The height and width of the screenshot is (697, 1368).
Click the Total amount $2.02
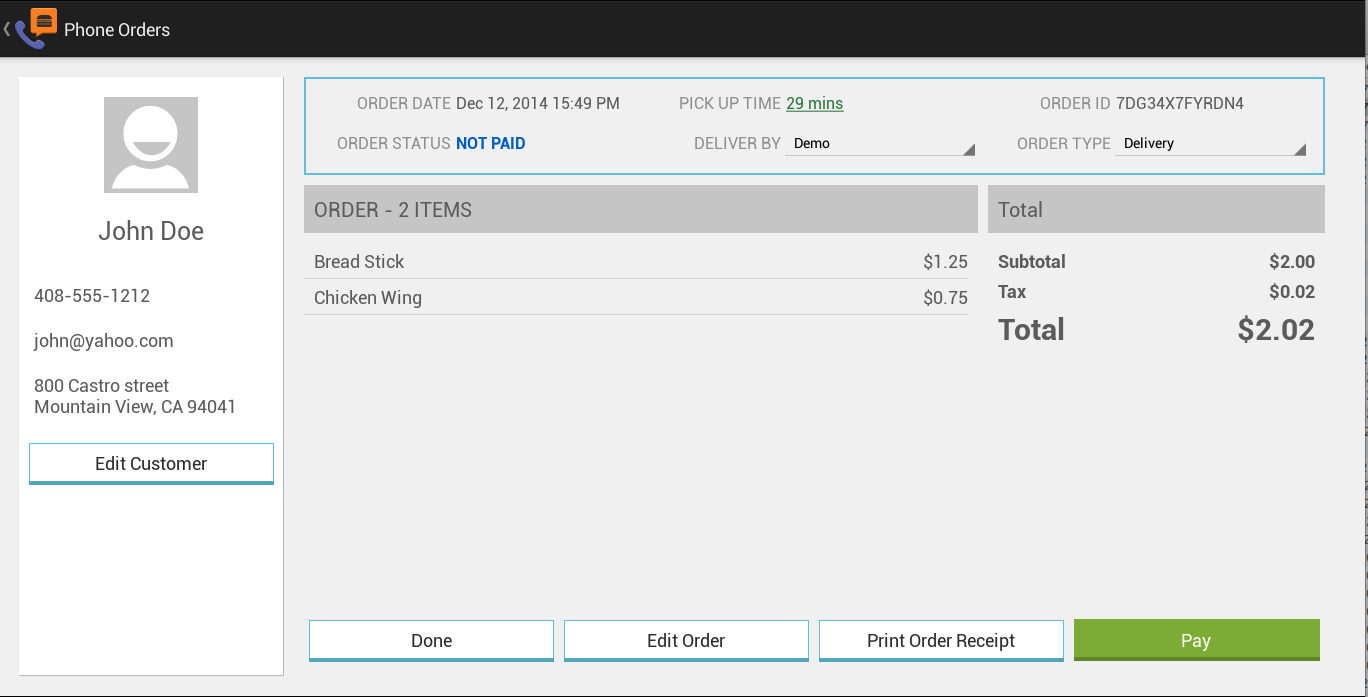click(1276, 330)
